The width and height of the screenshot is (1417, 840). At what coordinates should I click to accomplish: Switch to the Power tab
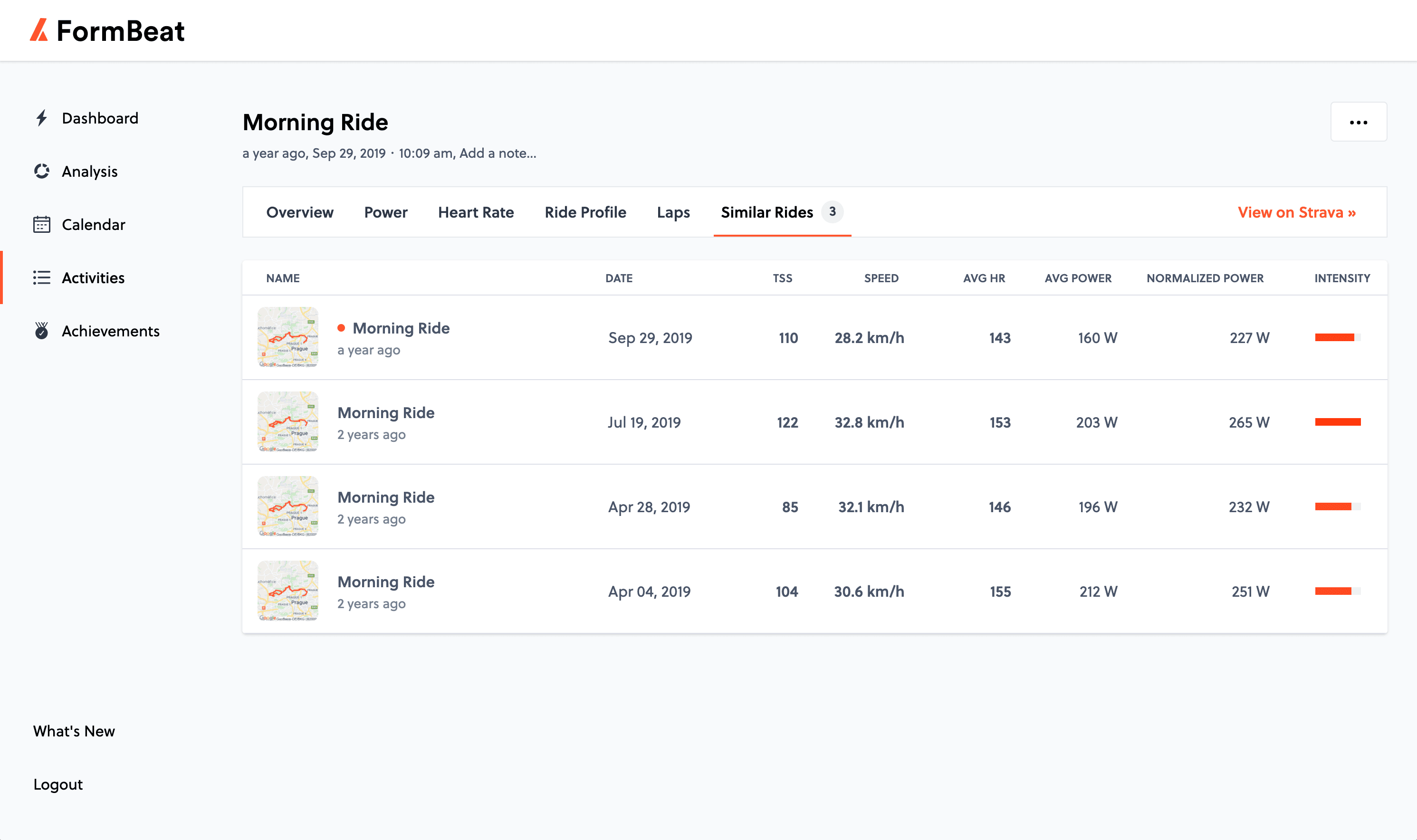pyautogui.click(x=385, y=212)
